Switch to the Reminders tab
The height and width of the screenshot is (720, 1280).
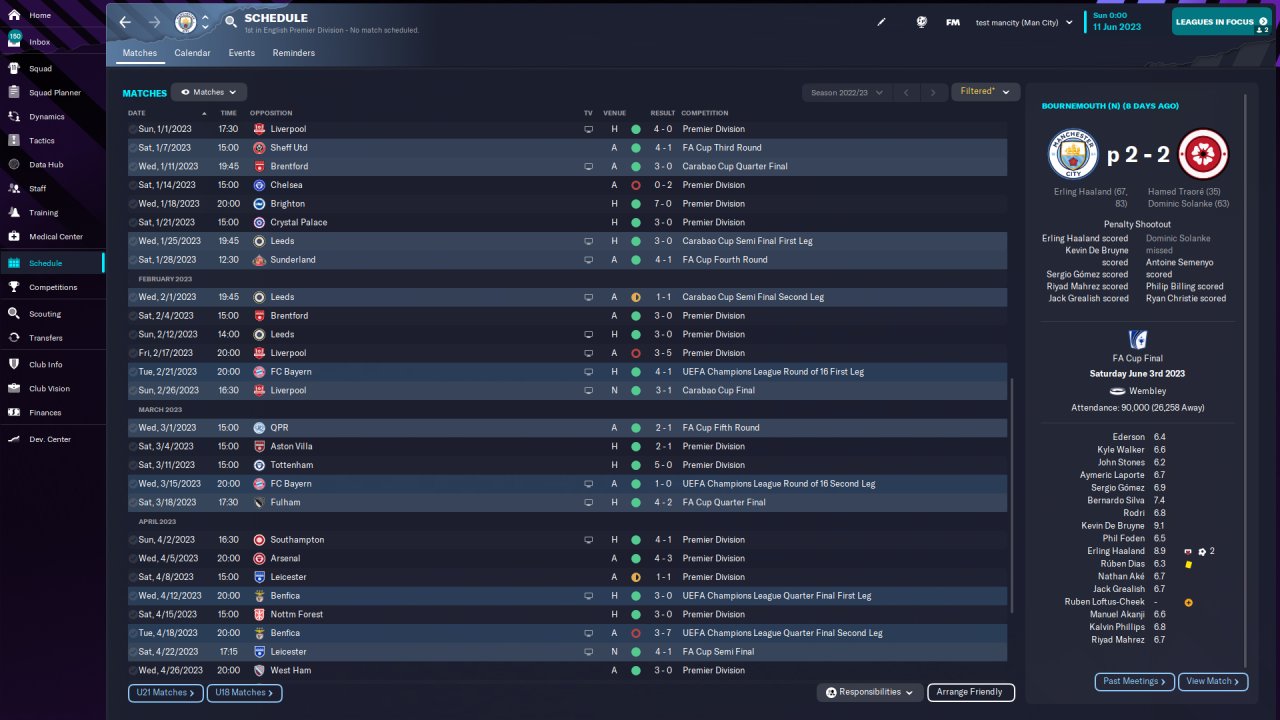click(x=294, y=53)
